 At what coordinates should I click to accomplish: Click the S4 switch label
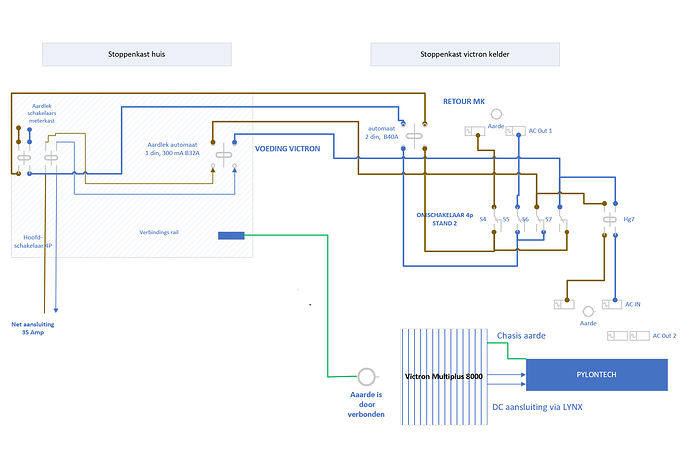[x=483, y=219]
